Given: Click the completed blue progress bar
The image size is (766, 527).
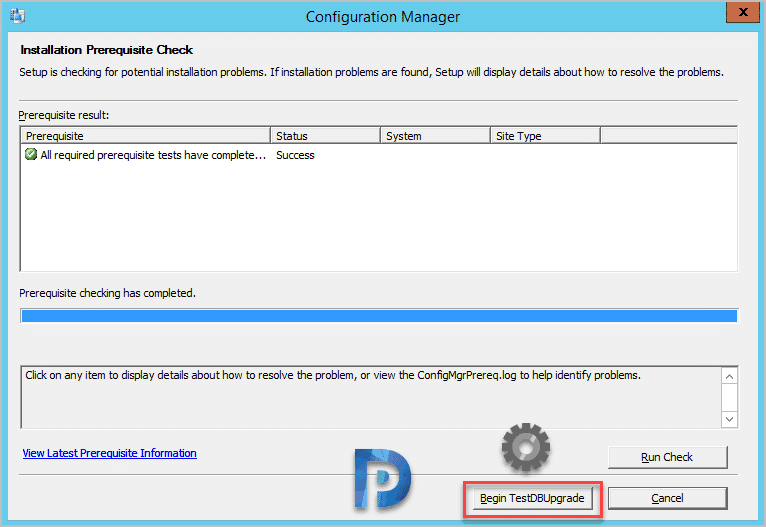Looking at the screenshot, I should [379, 316].
